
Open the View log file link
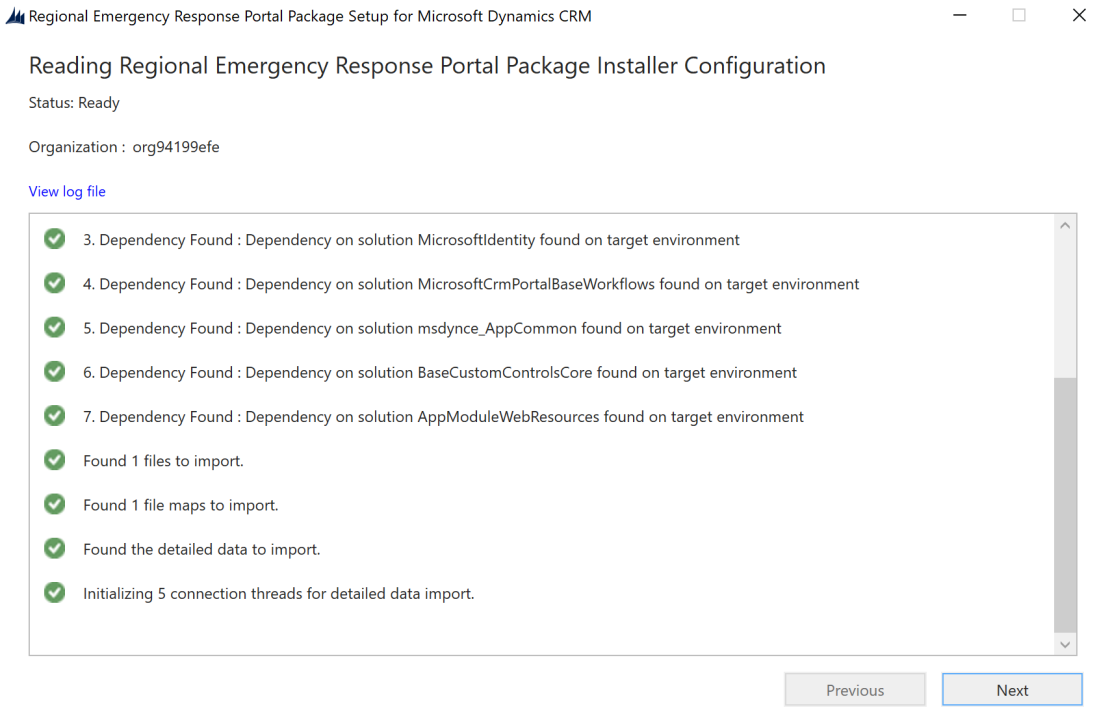[x=67, y=192]
